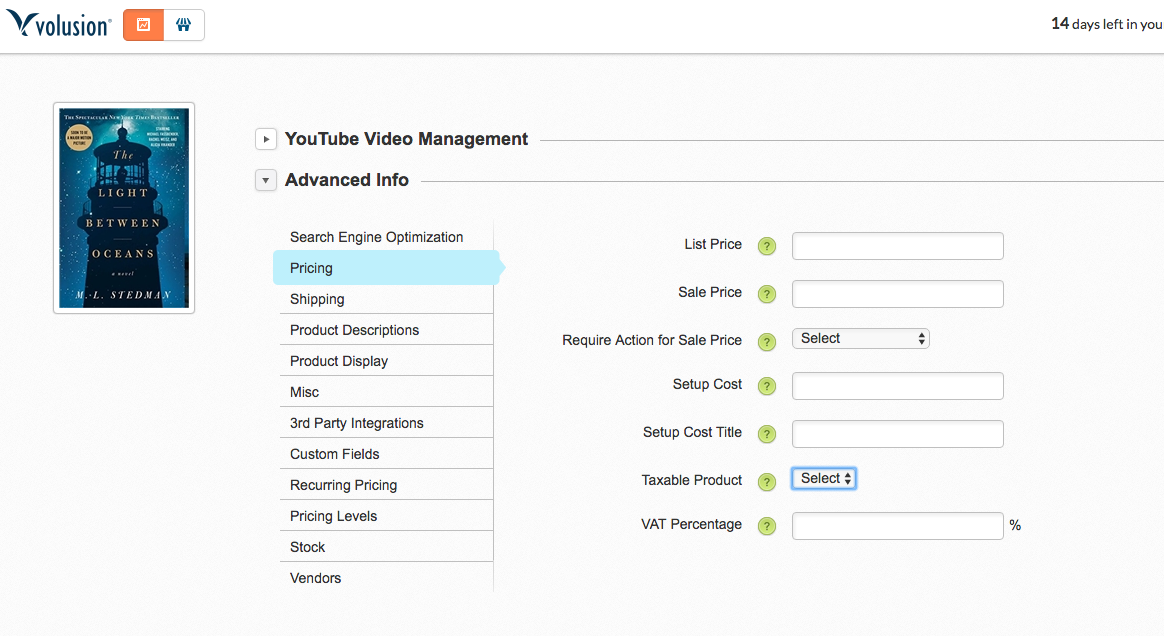Screen dimensions: 1164x636
Task: Open the Vendors tab
Action: (315, 578)
